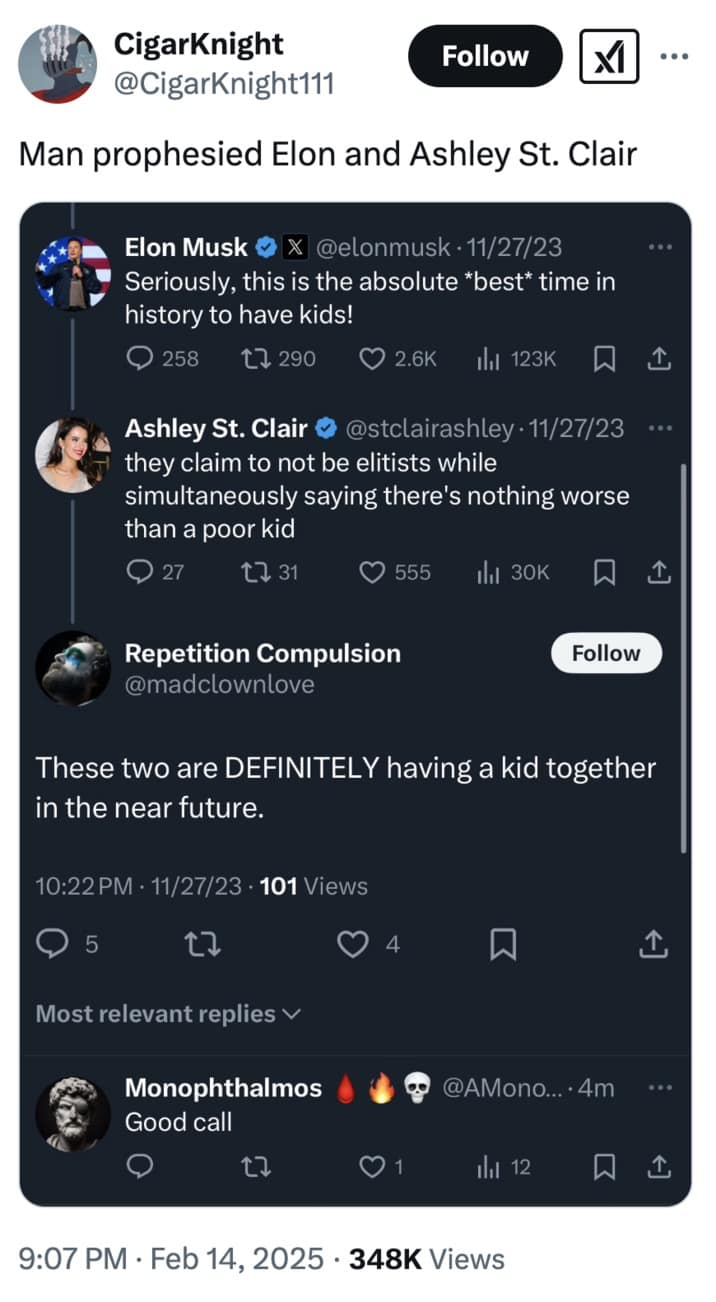
Task: Open the share icon on Monophthalmos's reply
Action: tap(659, 1167)
